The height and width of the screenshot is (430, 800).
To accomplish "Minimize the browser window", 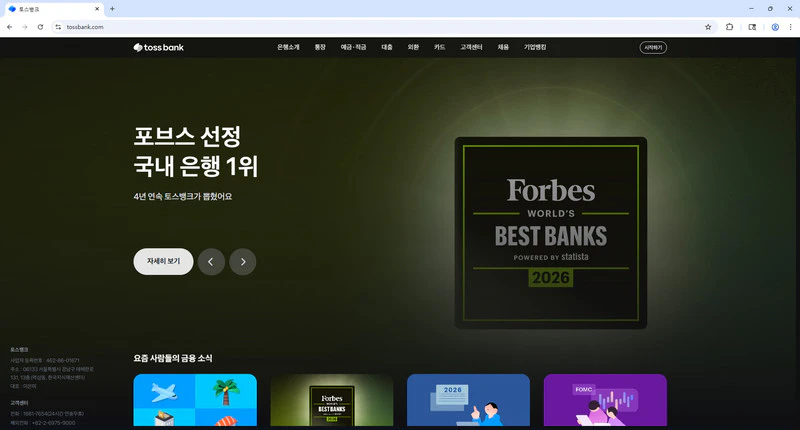I will [751, 9].
